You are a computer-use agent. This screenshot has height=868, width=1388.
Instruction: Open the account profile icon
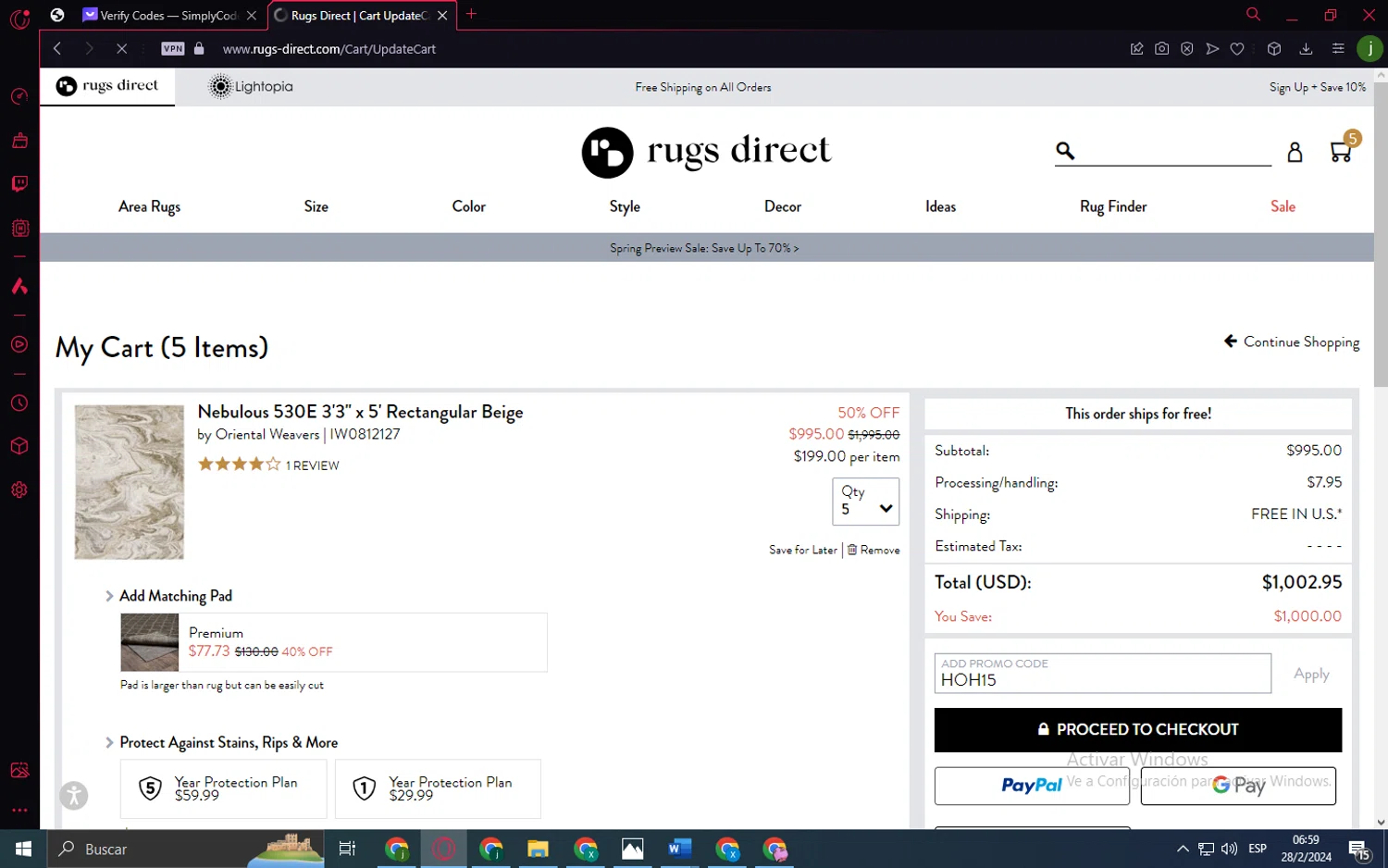(1295, 152)
